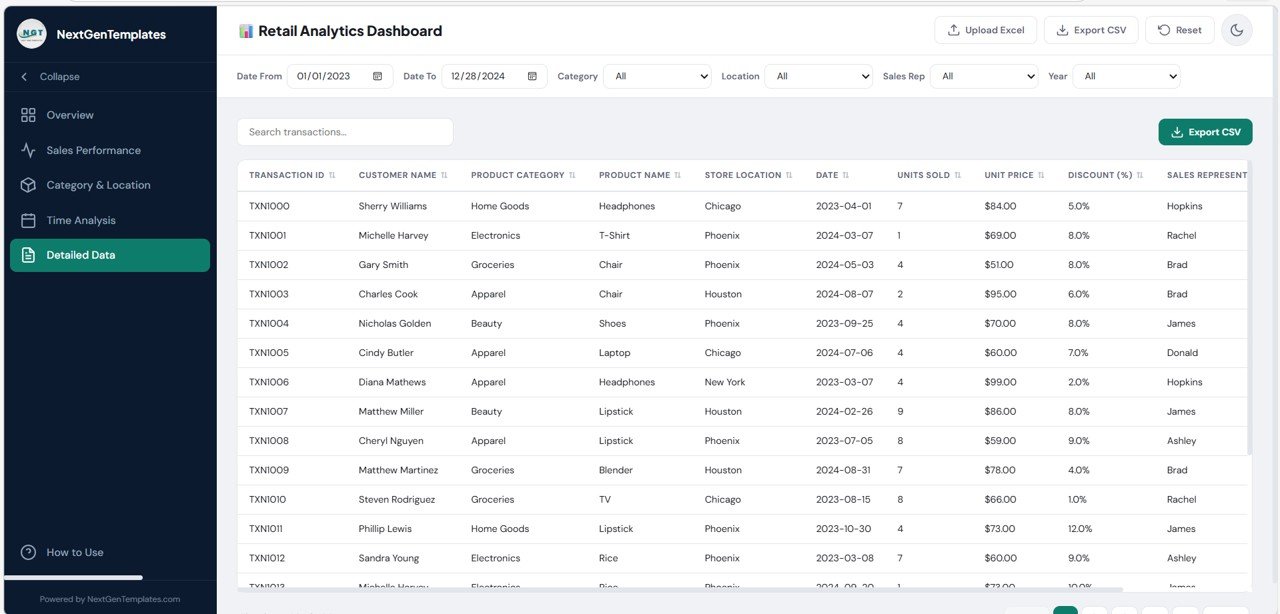This screenshot has height=614, width=1280.
Task: Click the Time Analysis calendar icon
Action: 28,219
